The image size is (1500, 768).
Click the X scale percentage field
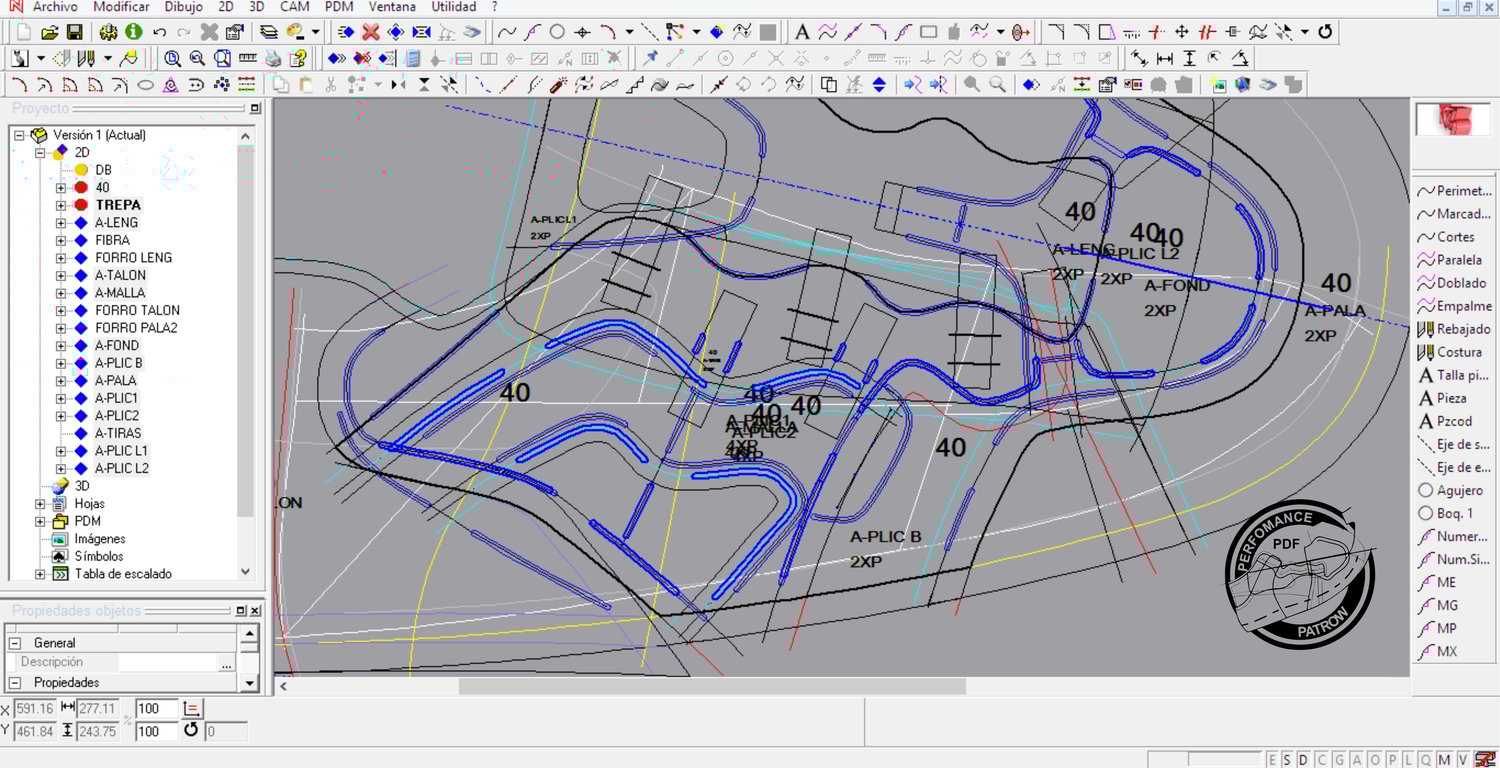pos(156,708)
